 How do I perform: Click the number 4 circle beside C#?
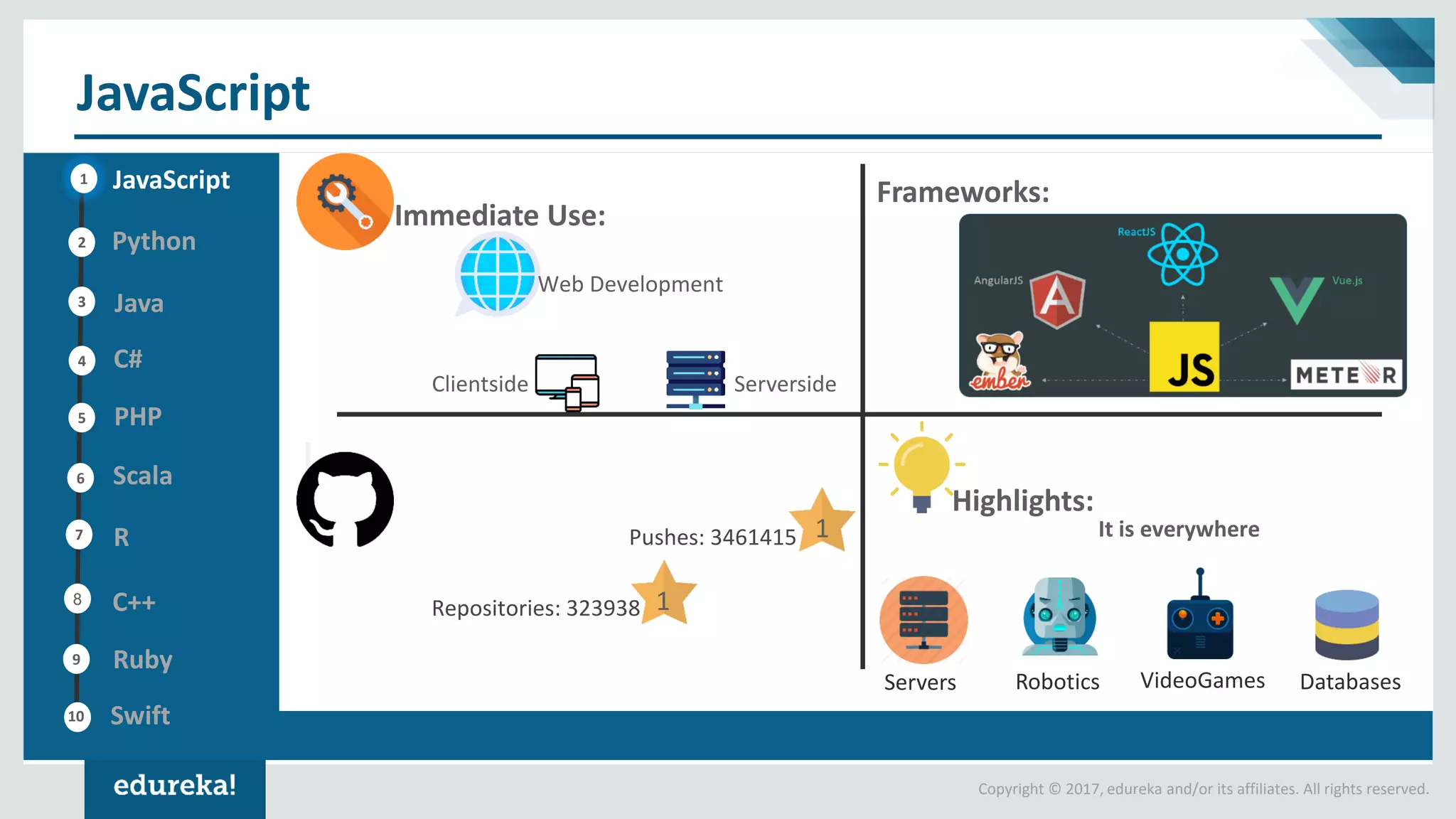coord(82,361)
